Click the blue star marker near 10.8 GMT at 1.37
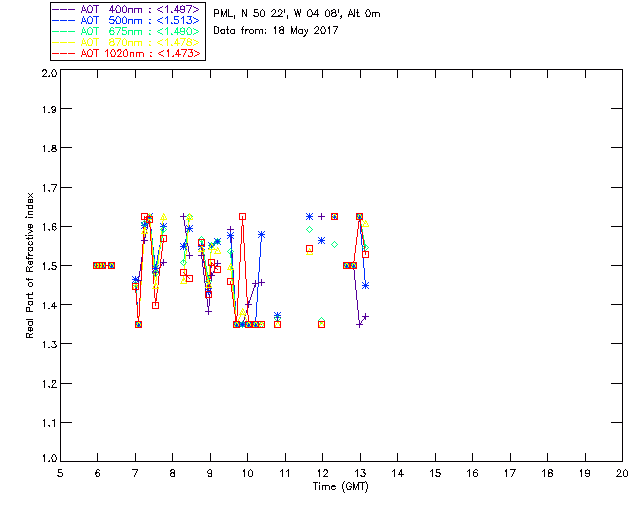Screen dimensions: 640x512 pos(278,316)
